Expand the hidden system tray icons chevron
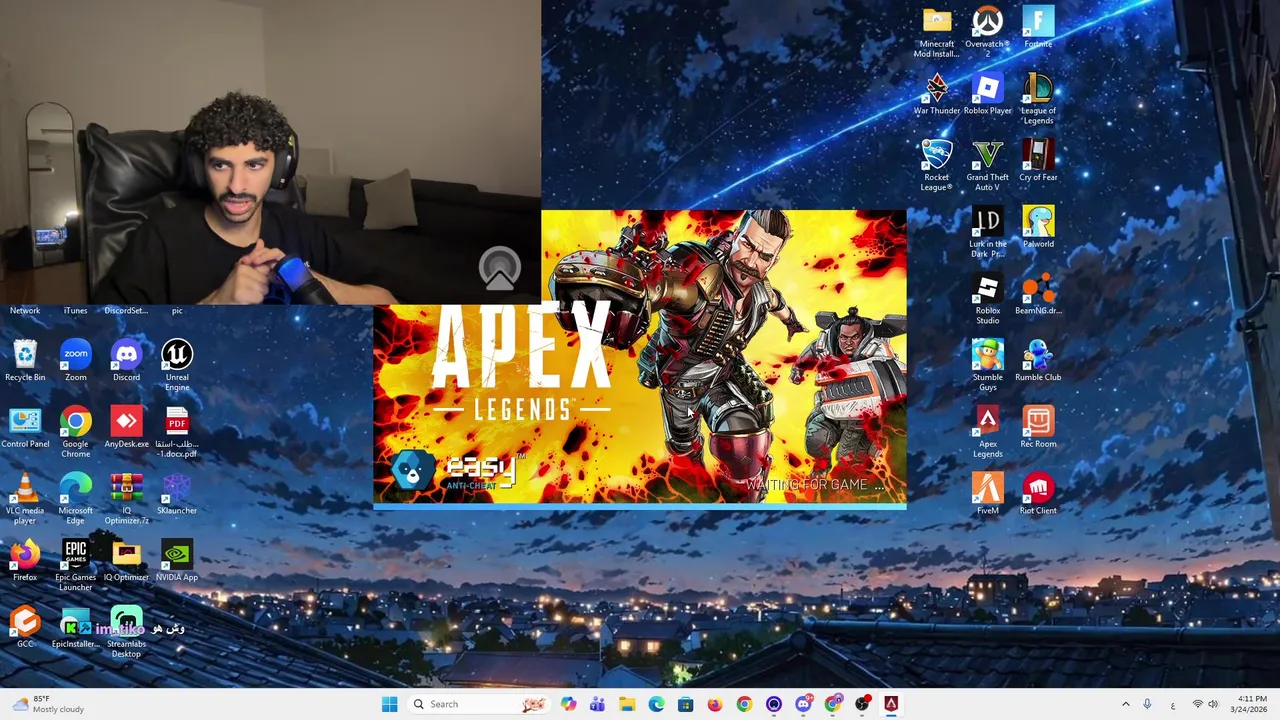The height and width of the screenshot is (720, 1280). point(1125,704)
